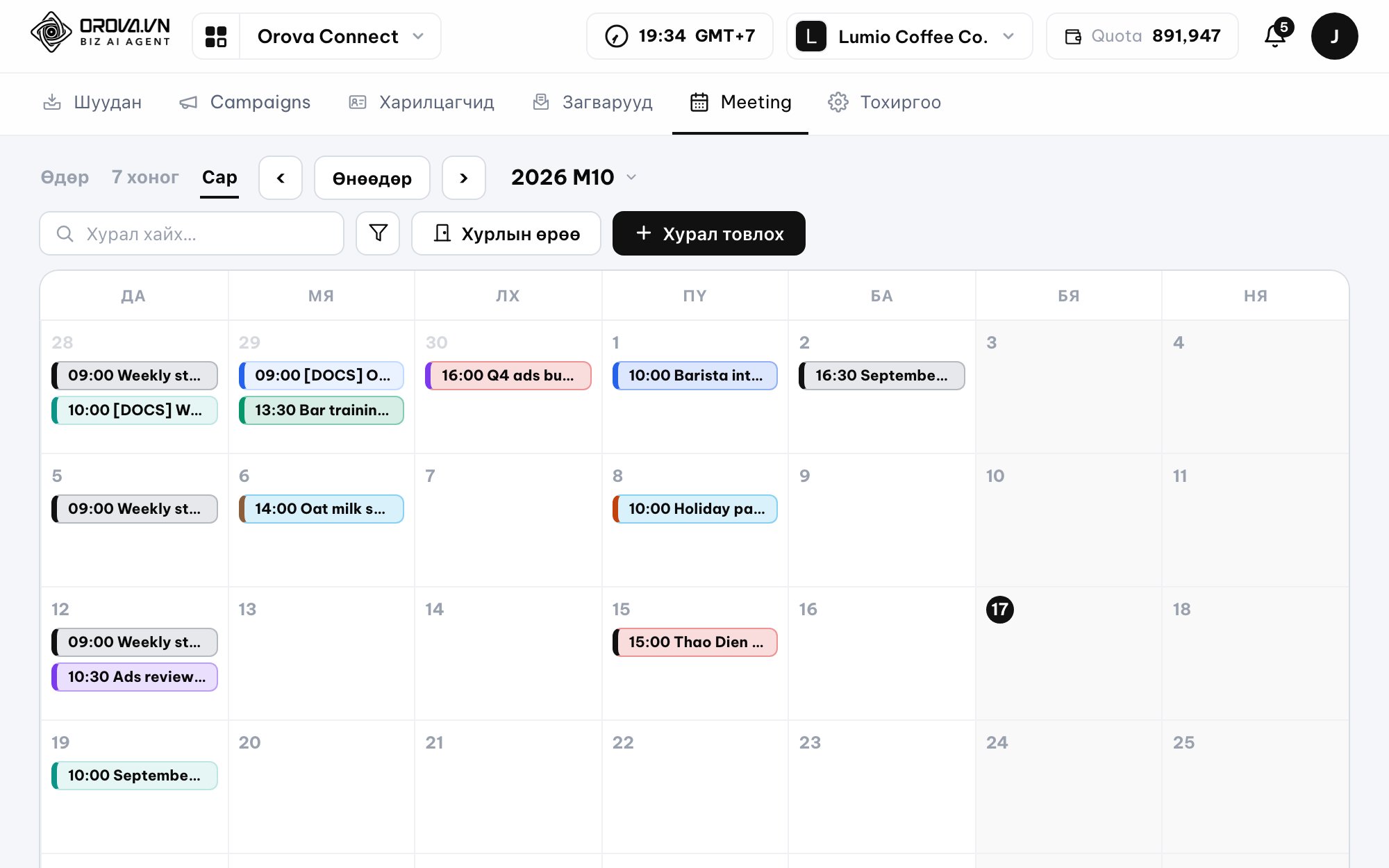Open the user avatar J
Image resolution: width=1389 pixels, height=868 pixels.
[x=1334, y=36]
